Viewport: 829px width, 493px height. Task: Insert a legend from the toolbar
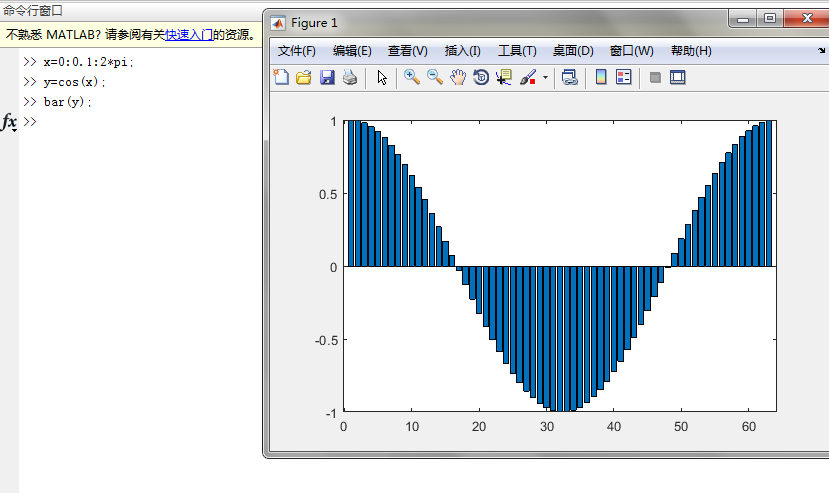(624, 78)
